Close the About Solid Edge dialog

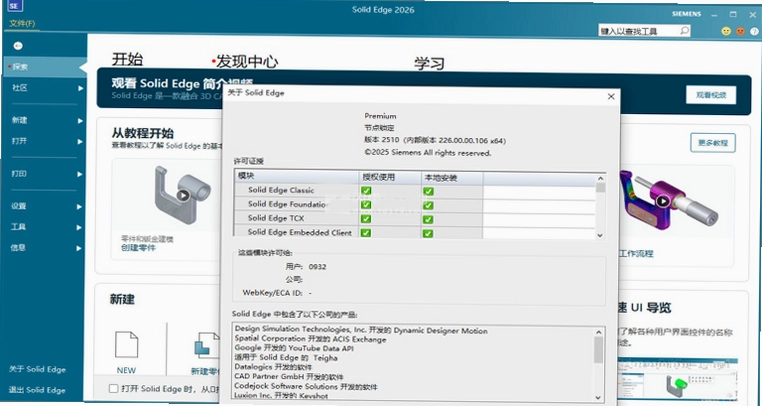tap(611, 96)
